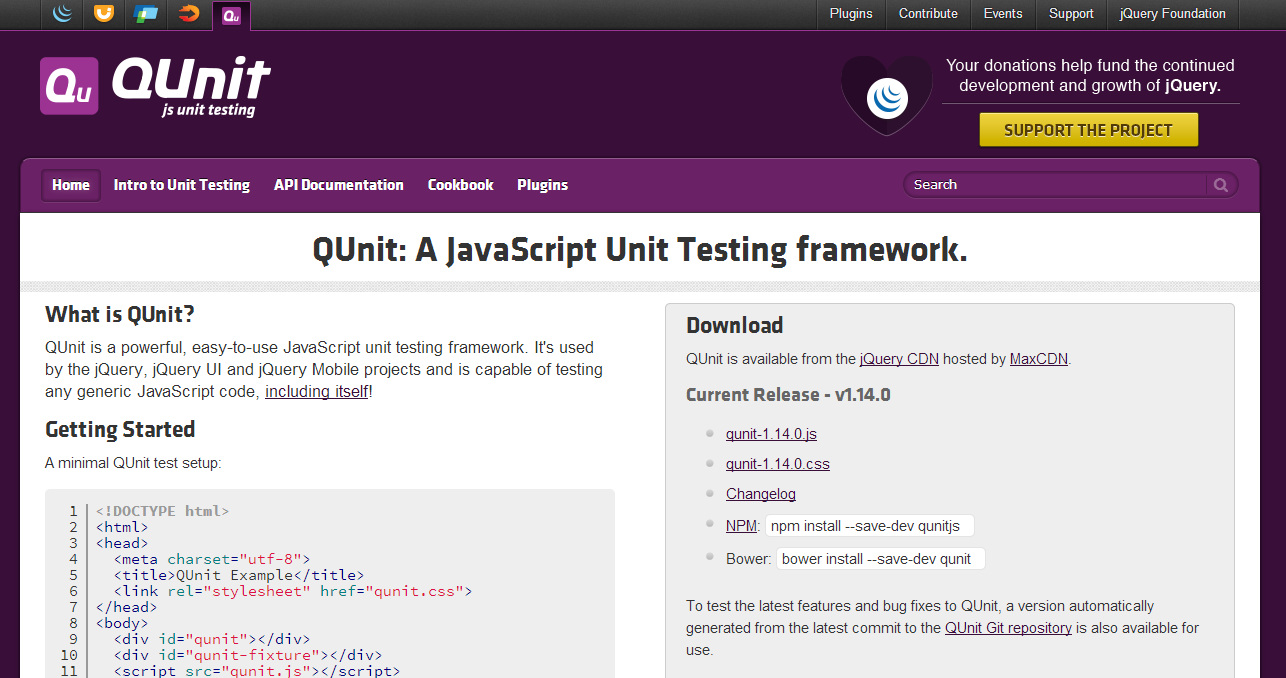Screen dimensions: 1286x678
Task: Open Plugins in the top bar
Action: [x=851, y=14]
